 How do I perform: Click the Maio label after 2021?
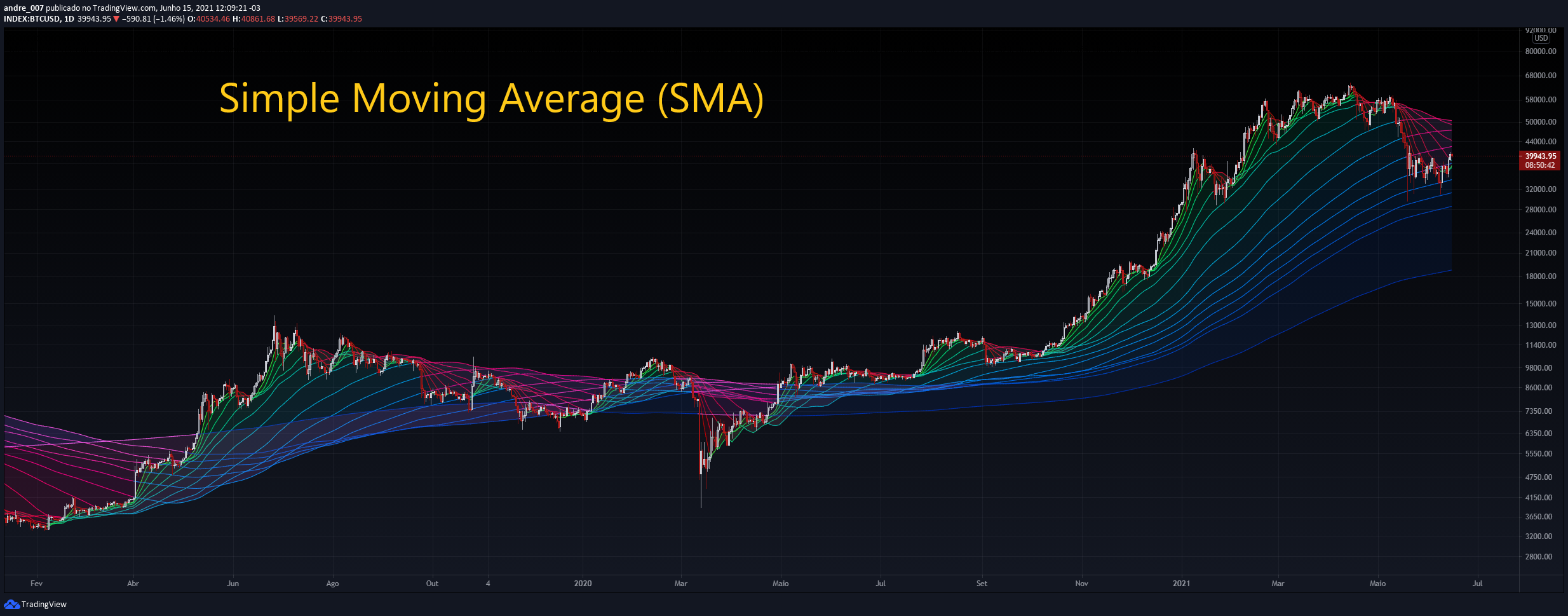[x=1377, y=584]
